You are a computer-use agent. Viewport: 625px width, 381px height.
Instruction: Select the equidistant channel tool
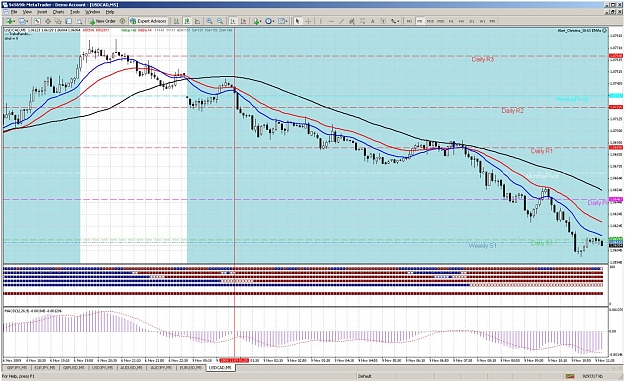point(352,21)
